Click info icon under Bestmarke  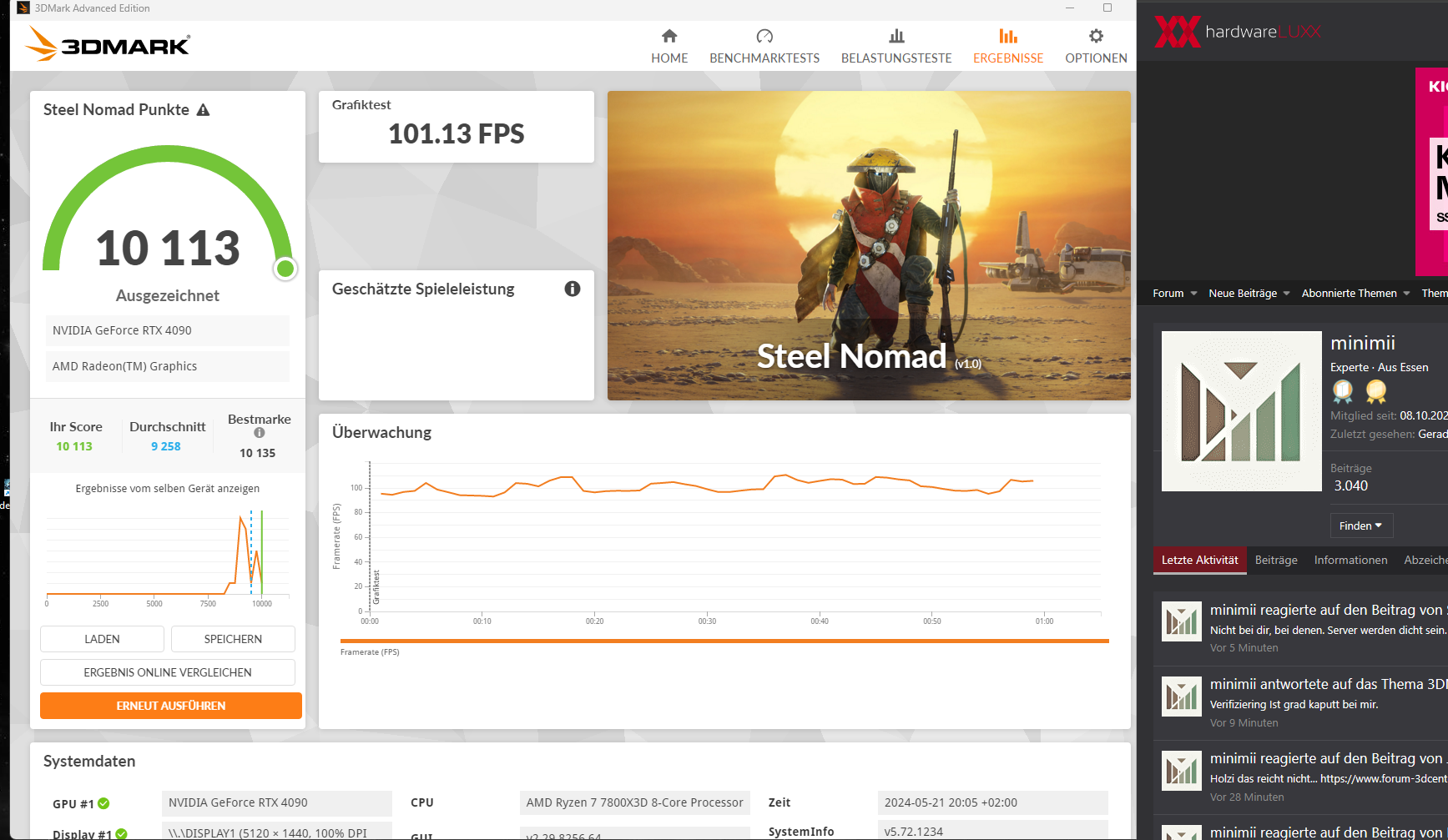click(260, 433)
